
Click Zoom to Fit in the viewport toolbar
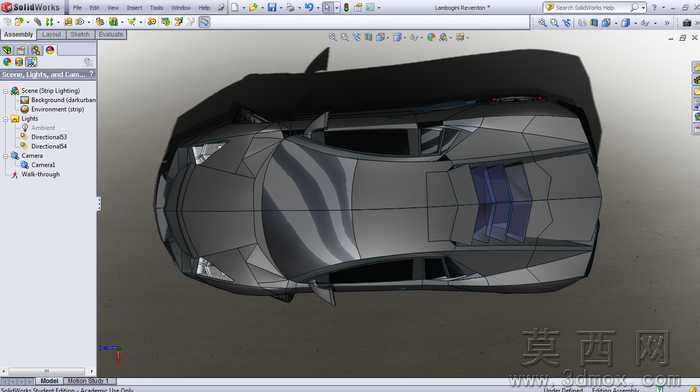[x=333, y=38]
